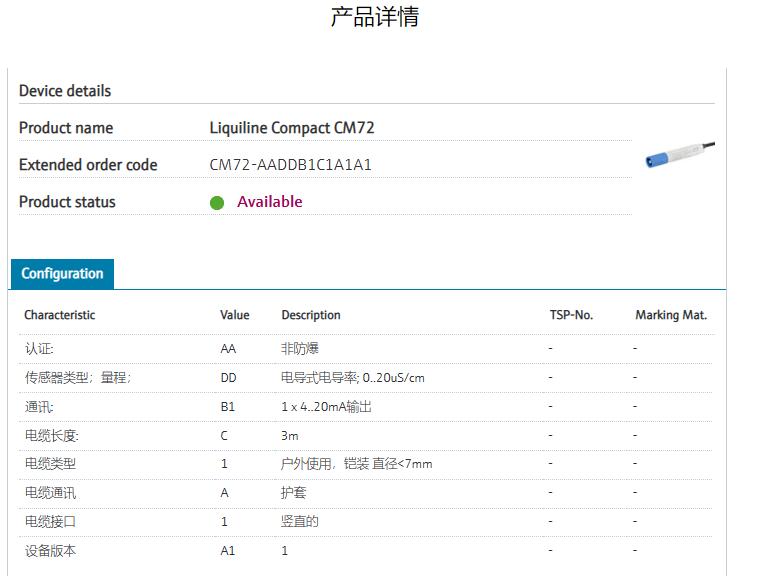The image size is (762, 576).
Task: Click the 产品详情 page title
Action: pyautogui.click(x=375, y=17)
